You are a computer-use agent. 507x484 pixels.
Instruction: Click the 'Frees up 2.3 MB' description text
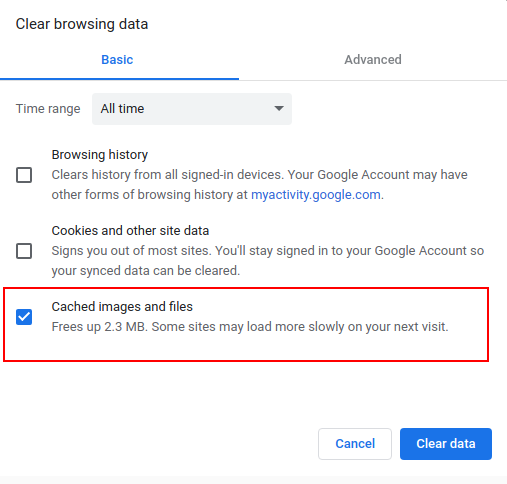250,327
